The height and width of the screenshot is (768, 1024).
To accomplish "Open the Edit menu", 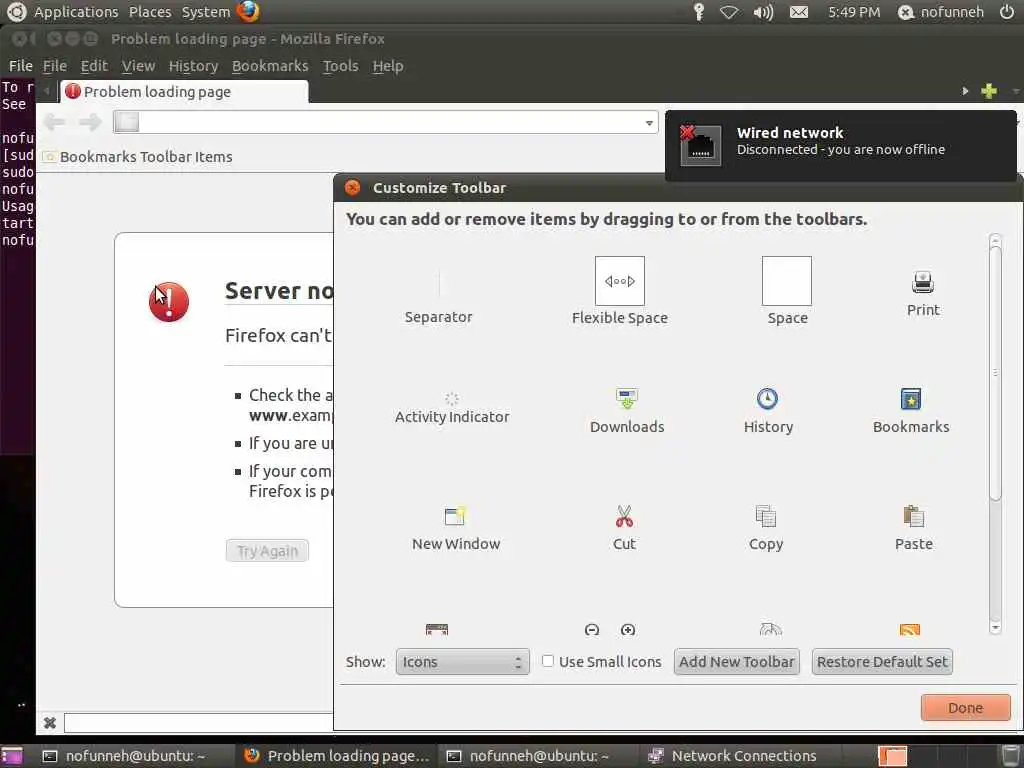I will pos(94,66).
